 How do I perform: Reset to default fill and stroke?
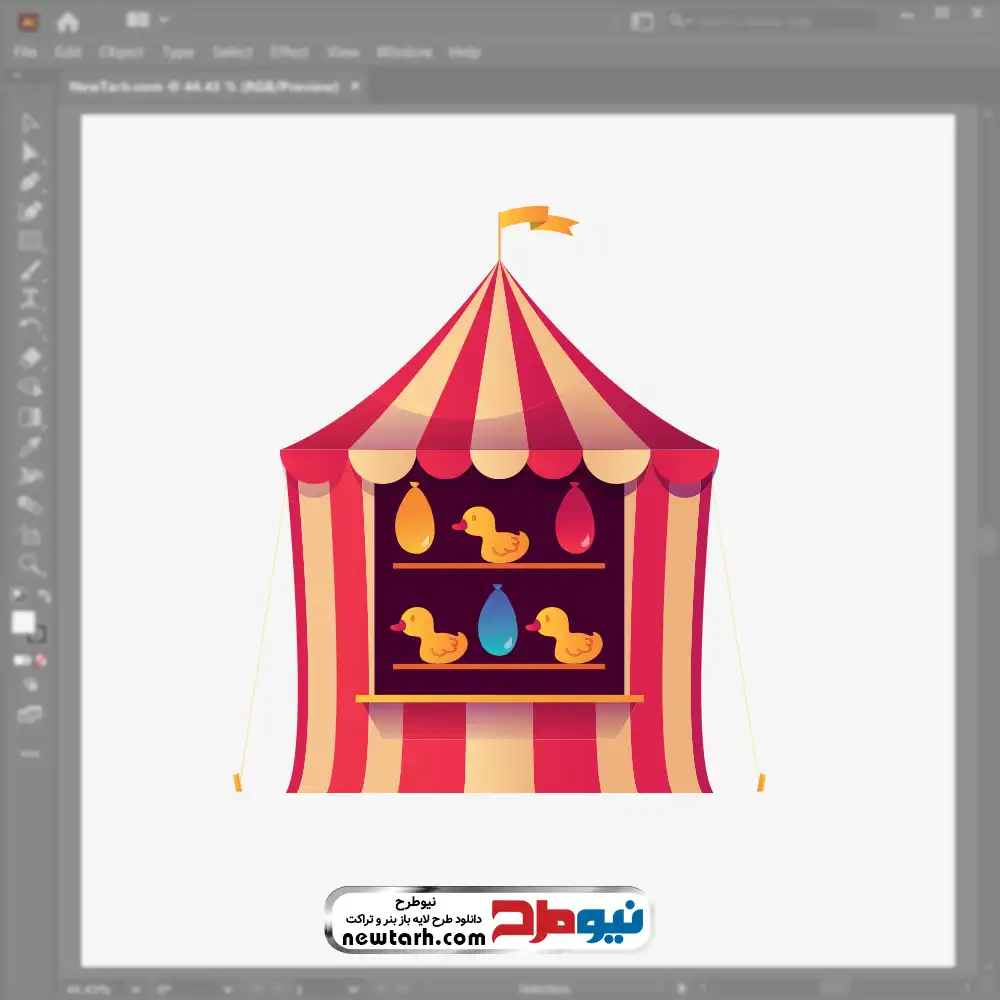18,596
